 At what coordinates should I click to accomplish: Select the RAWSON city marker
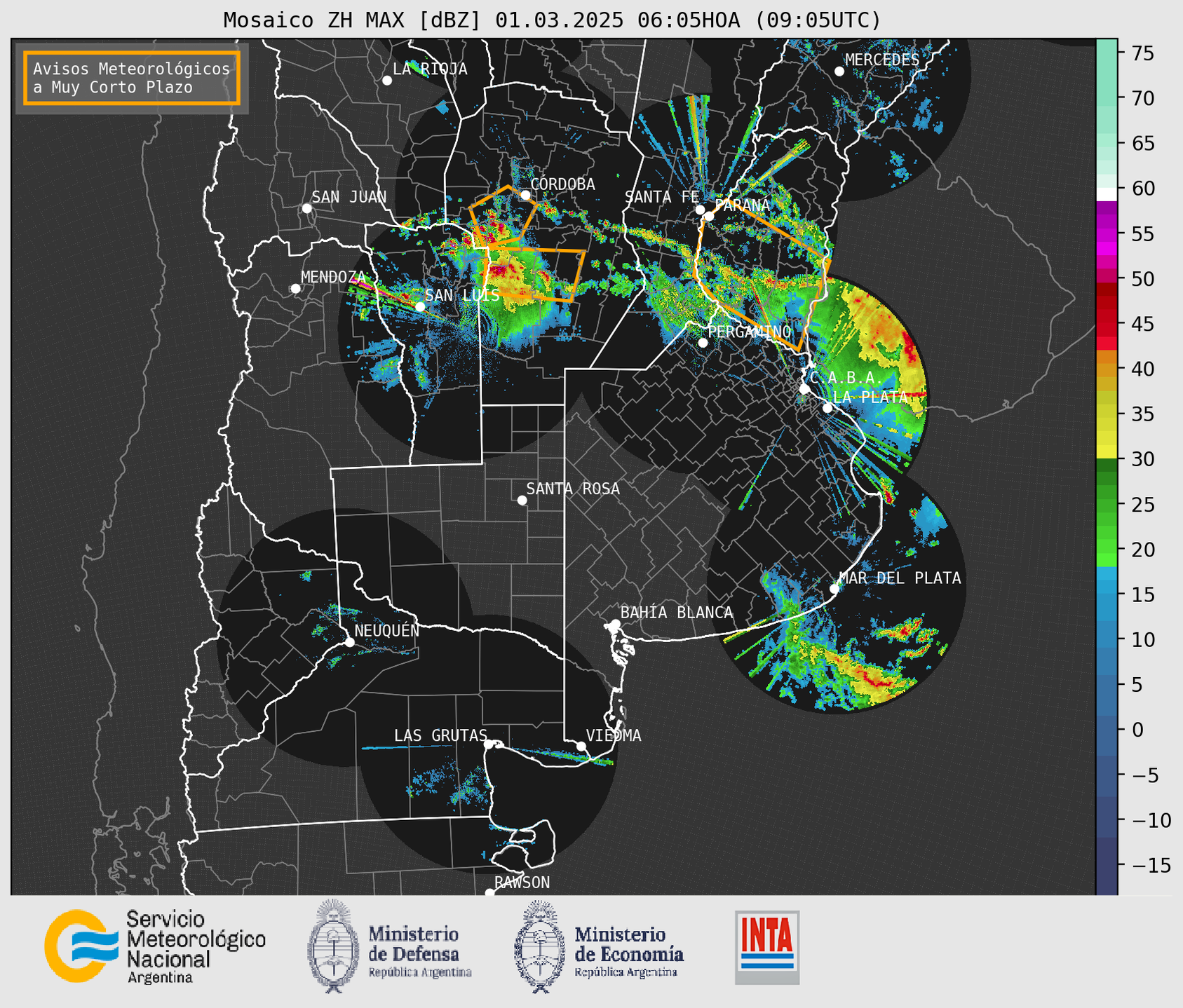pyautogui.click(x=489, y=893)
